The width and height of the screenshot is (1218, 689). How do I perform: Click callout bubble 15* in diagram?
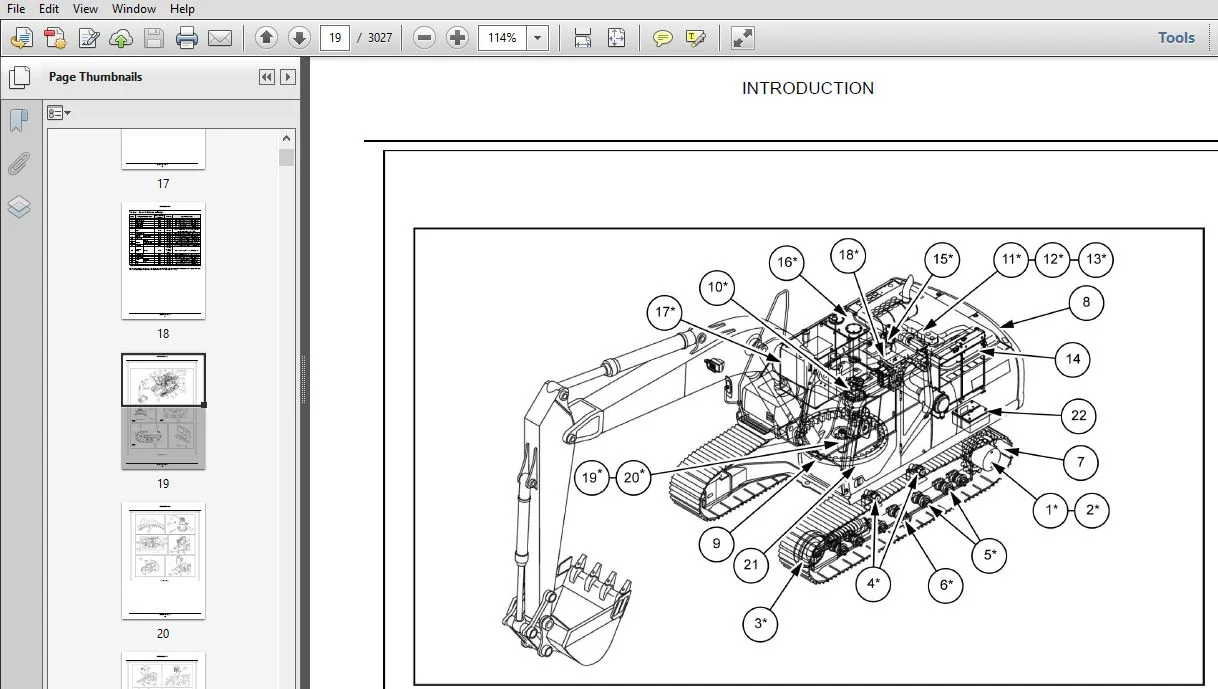[x=942, y=259]
